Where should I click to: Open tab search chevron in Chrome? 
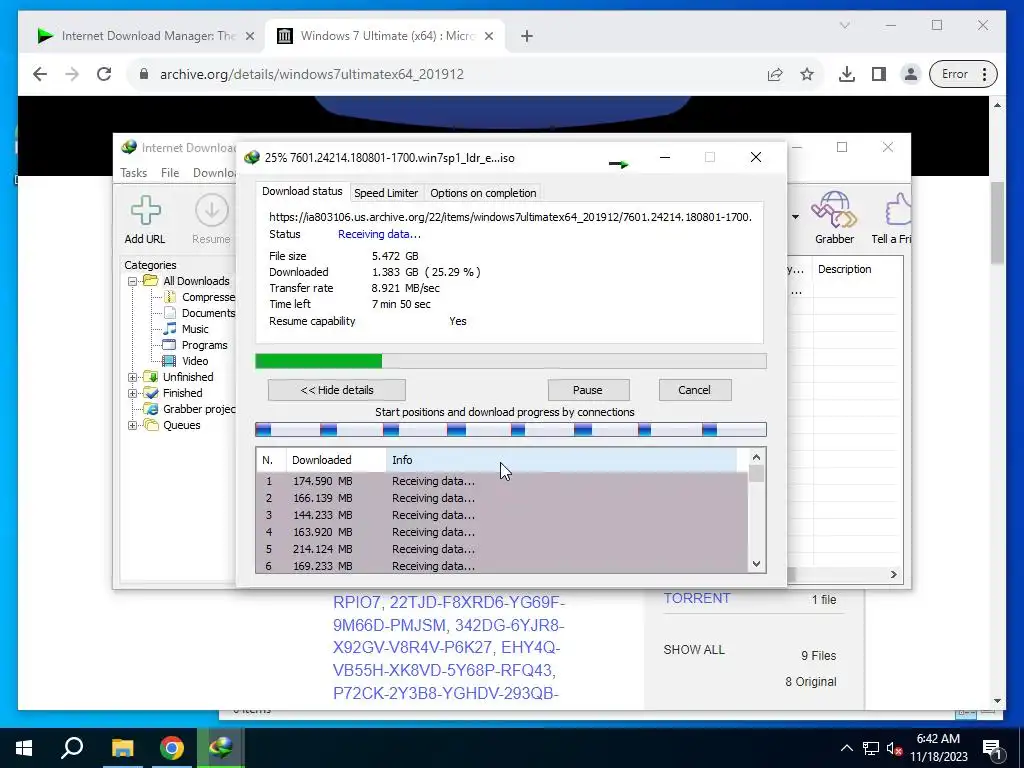click(844, 25)
